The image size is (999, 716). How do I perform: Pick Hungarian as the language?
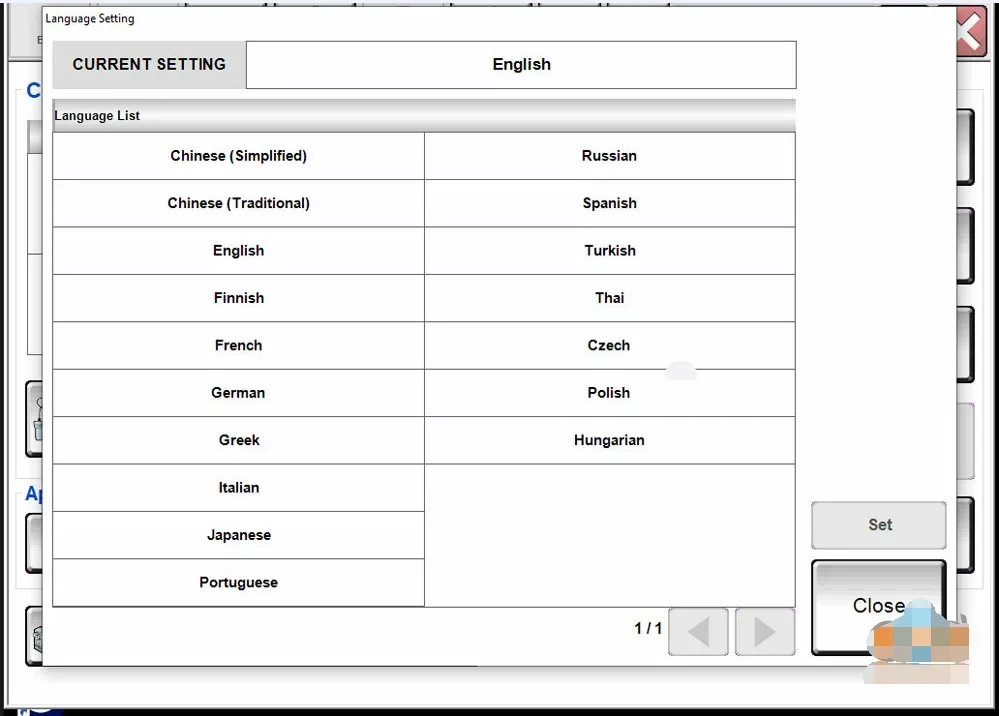609,440
